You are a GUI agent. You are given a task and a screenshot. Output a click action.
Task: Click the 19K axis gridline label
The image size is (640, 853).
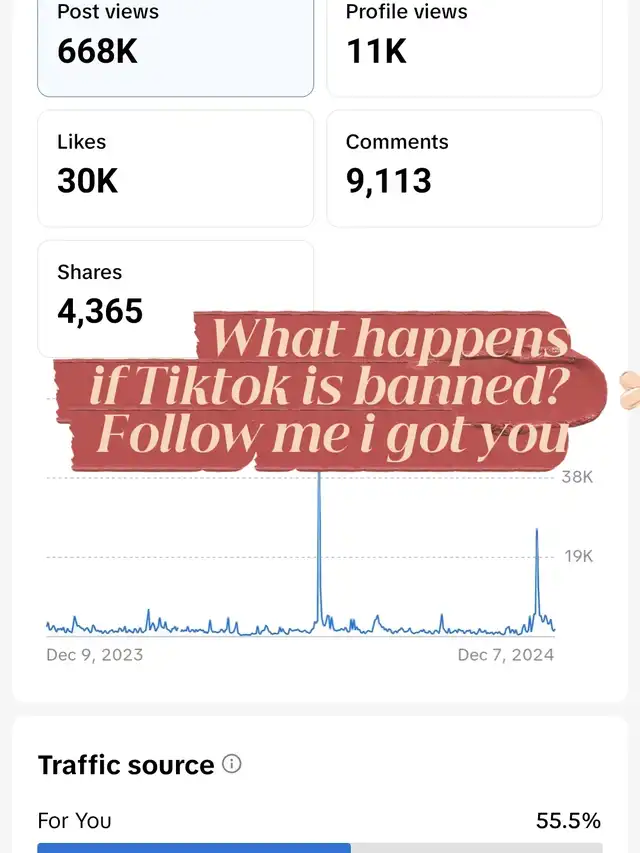click(579, 556)
